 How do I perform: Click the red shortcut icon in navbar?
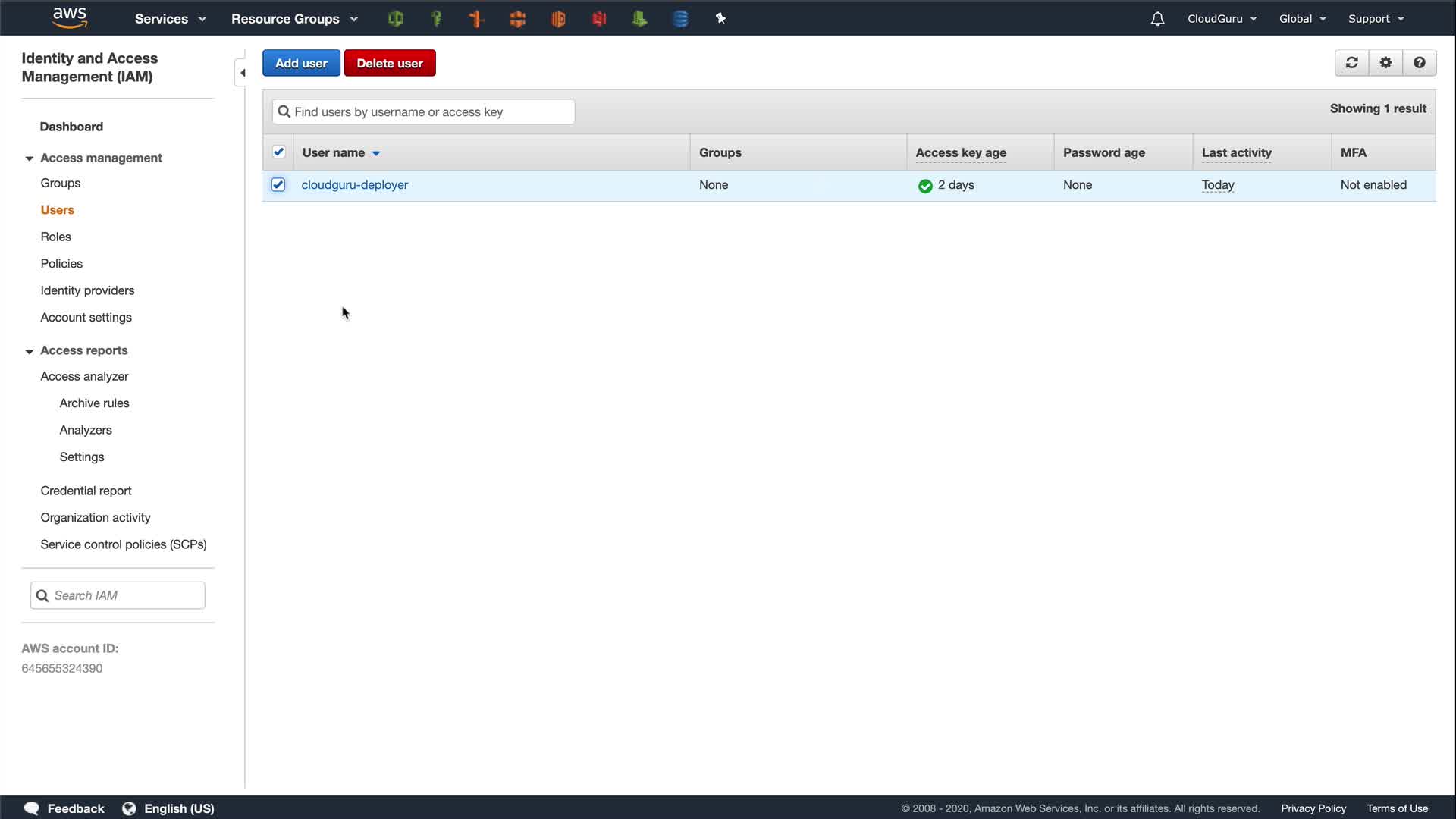(x=599, y=19)
